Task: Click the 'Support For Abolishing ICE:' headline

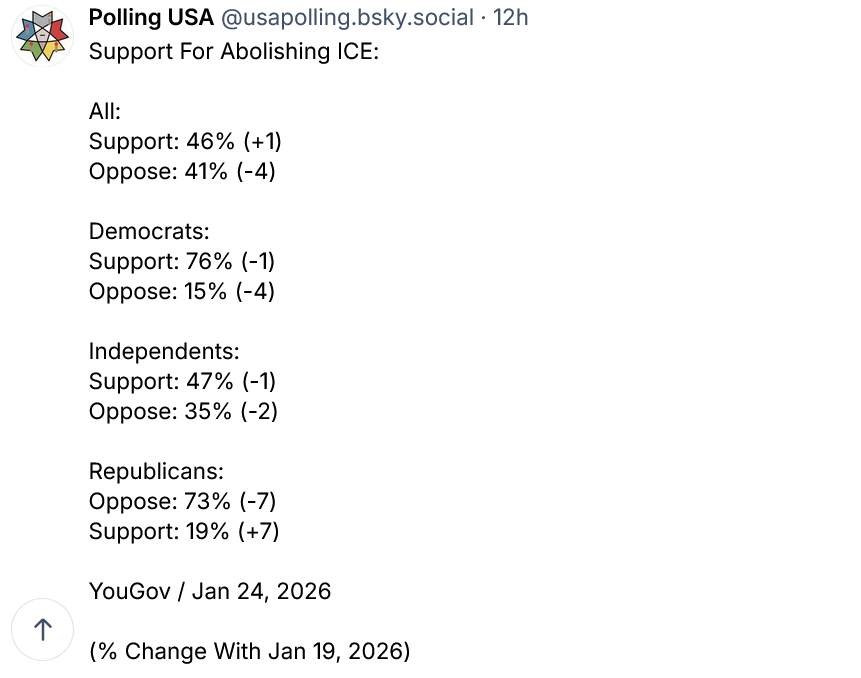Action: [234, 51]
